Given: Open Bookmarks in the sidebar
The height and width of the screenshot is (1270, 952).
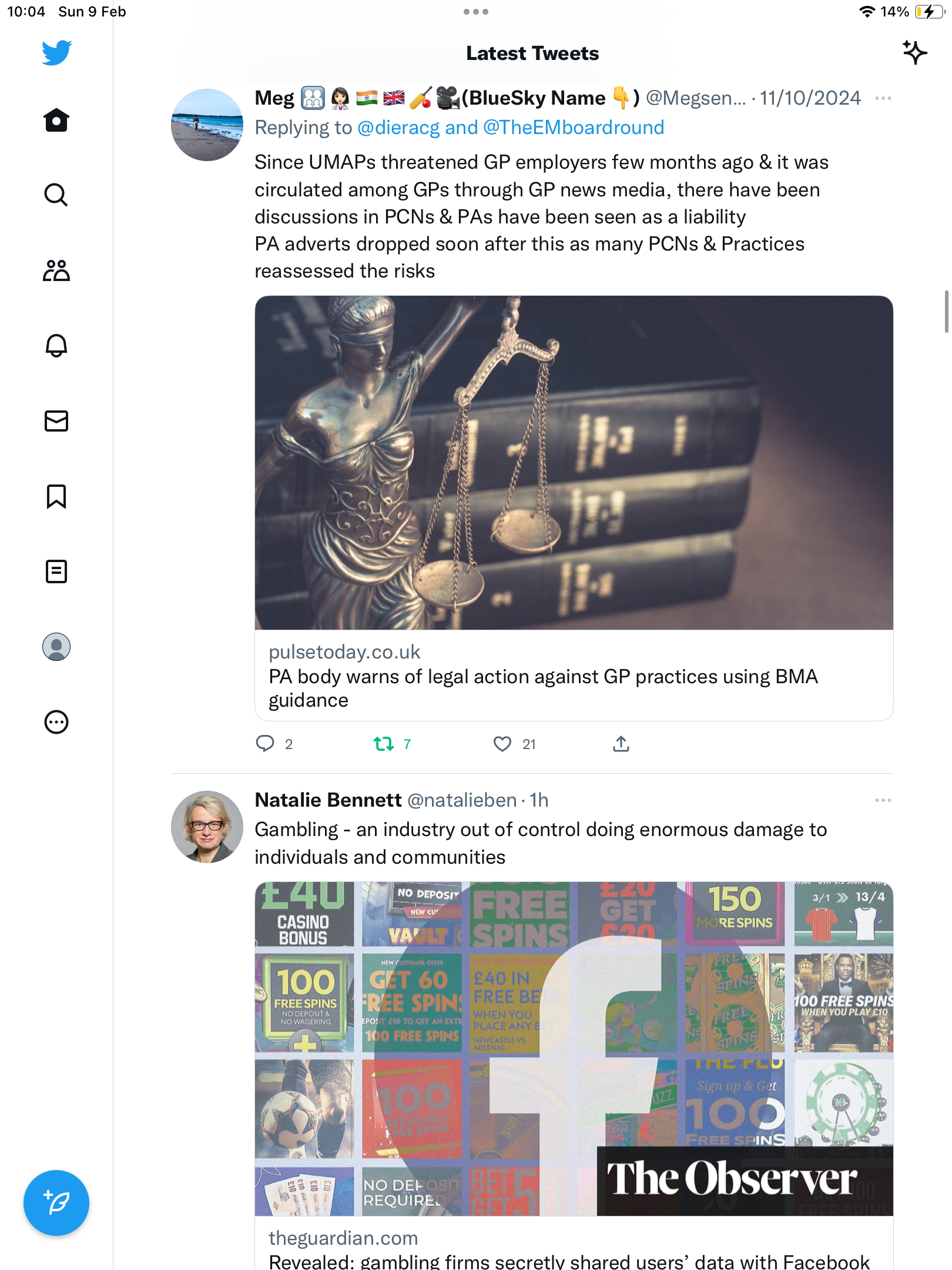Looking at the screenshot, I should coord(56,496).
